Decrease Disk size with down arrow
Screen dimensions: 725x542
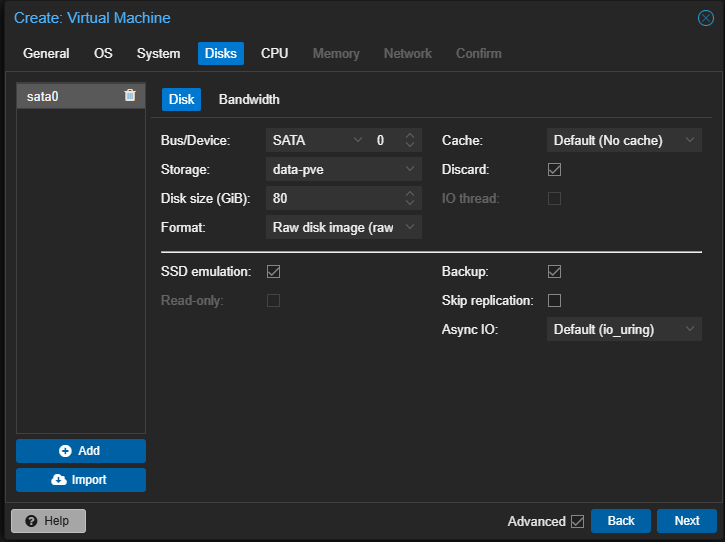pos(410,203)
